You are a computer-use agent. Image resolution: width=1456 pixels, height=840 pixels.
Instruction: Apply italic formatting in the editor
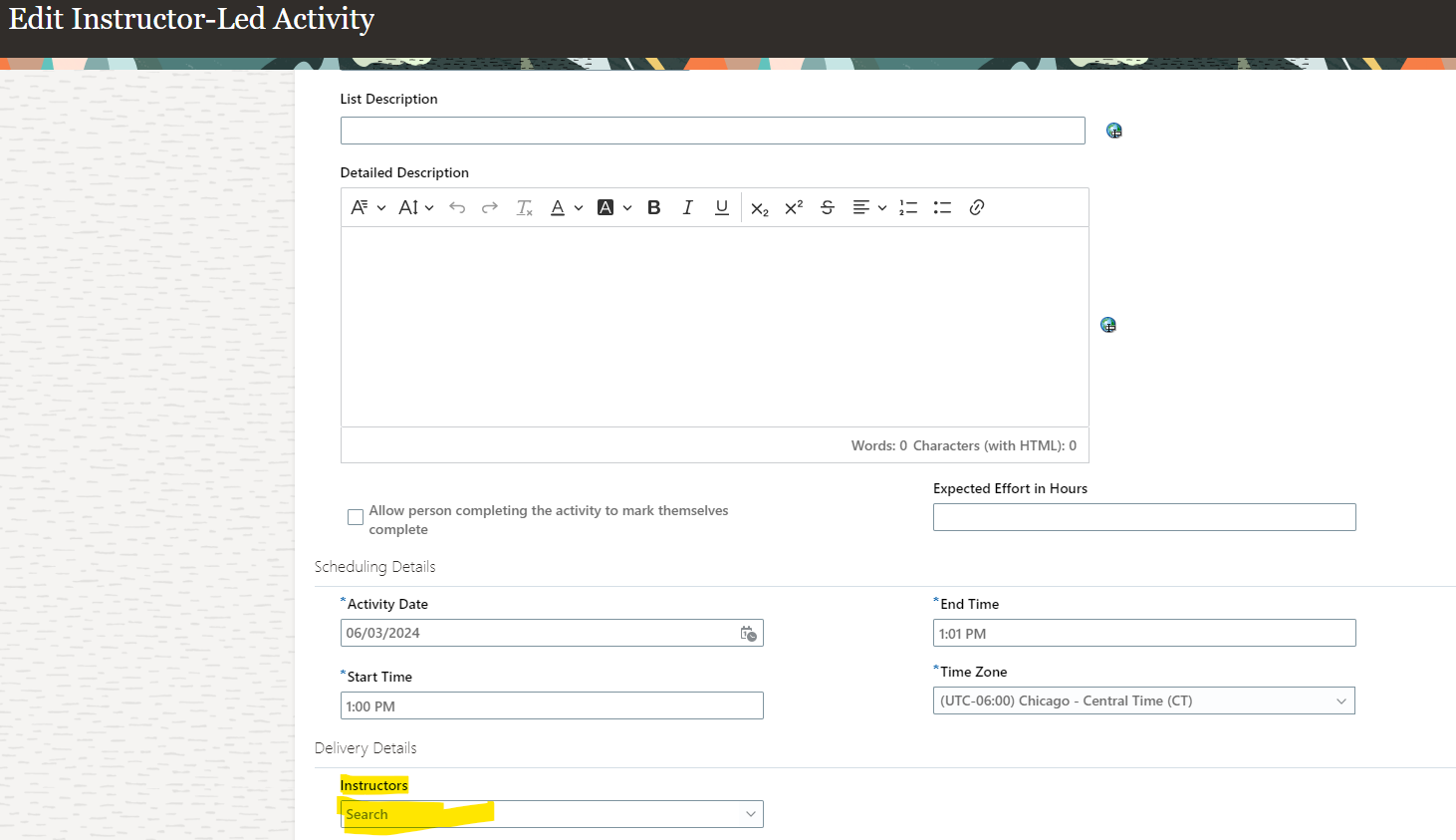[687, 207]
